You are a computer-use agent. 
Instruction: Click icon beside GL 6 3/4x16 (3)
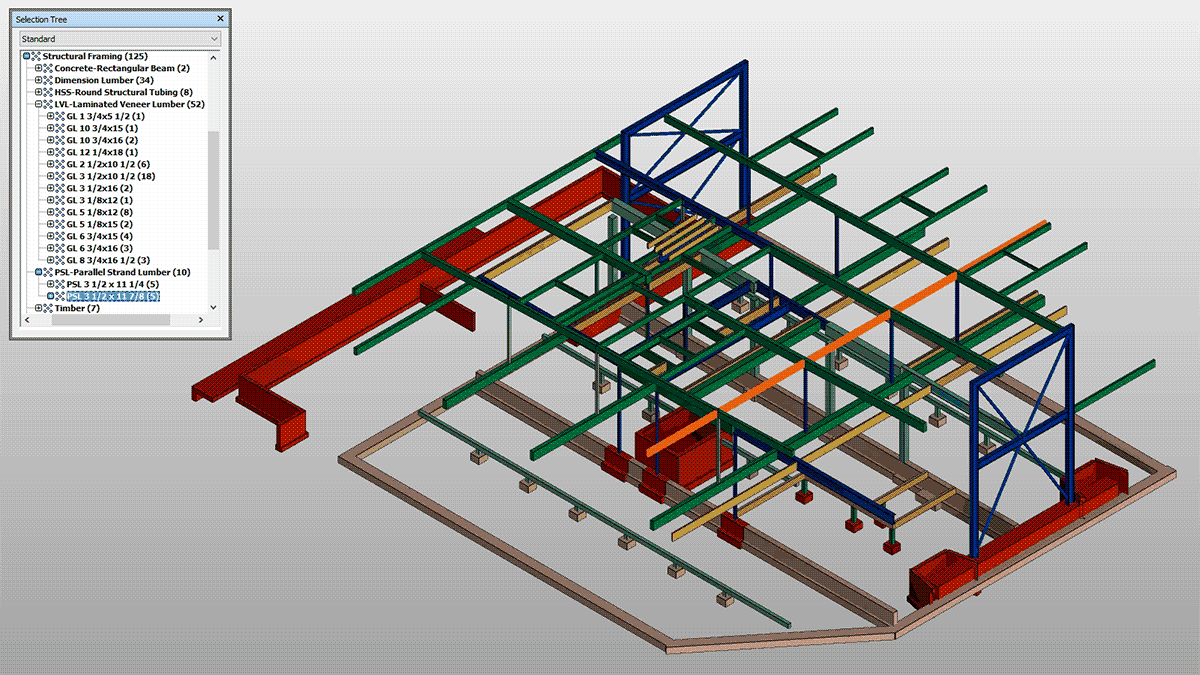click(60, 248)
